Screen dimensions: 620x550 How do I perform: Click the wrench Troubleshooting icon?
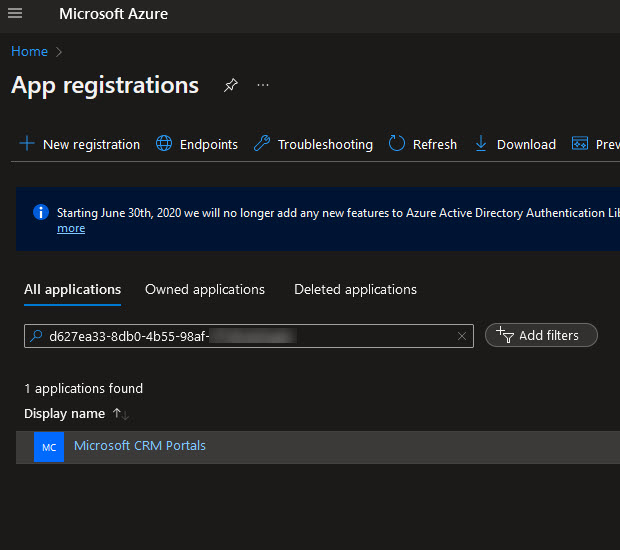pyautogui.click(x=262, y=143)
